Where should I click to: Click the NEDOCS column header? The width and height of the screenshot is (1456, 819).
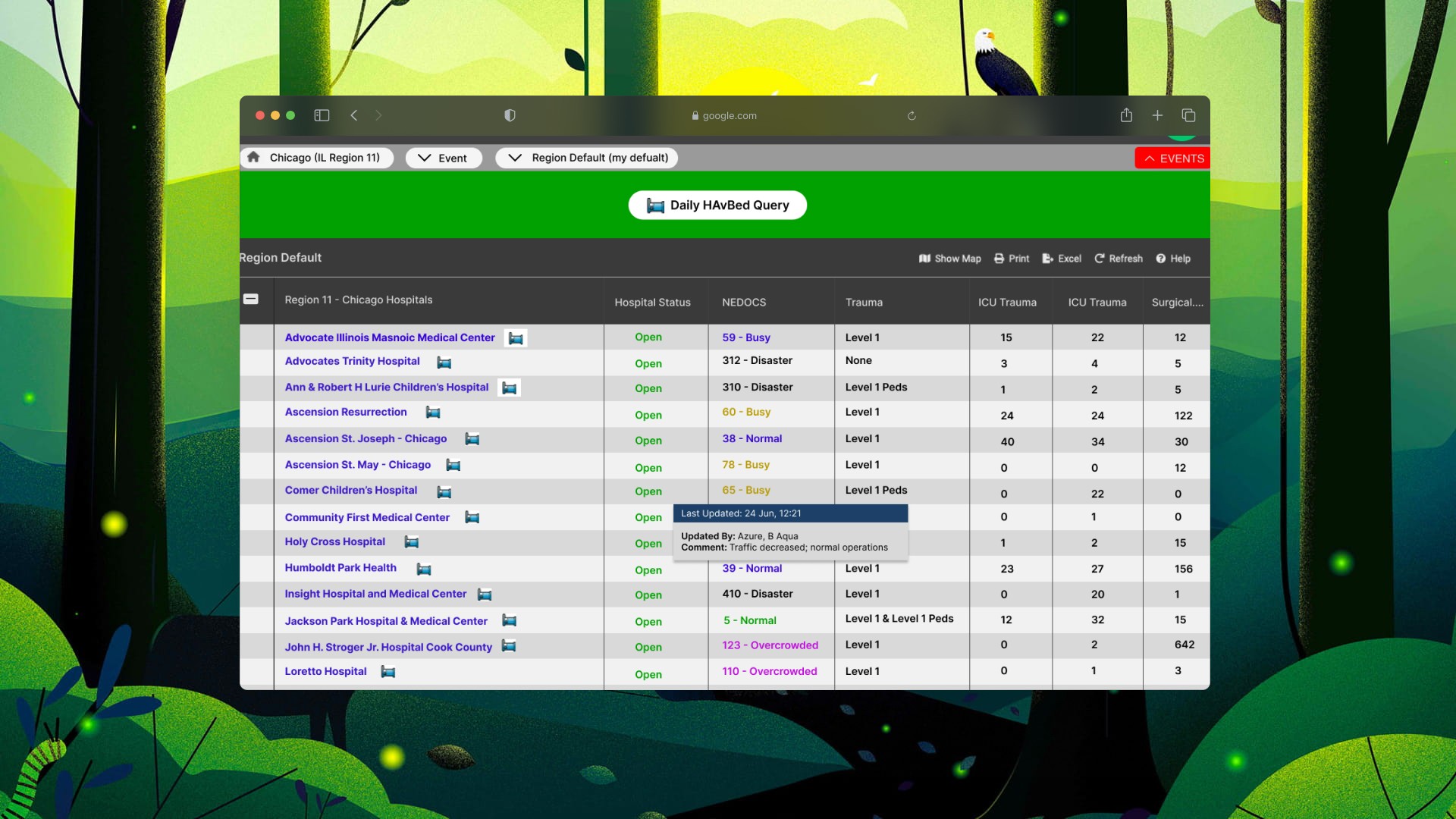[x=744, y=302]
